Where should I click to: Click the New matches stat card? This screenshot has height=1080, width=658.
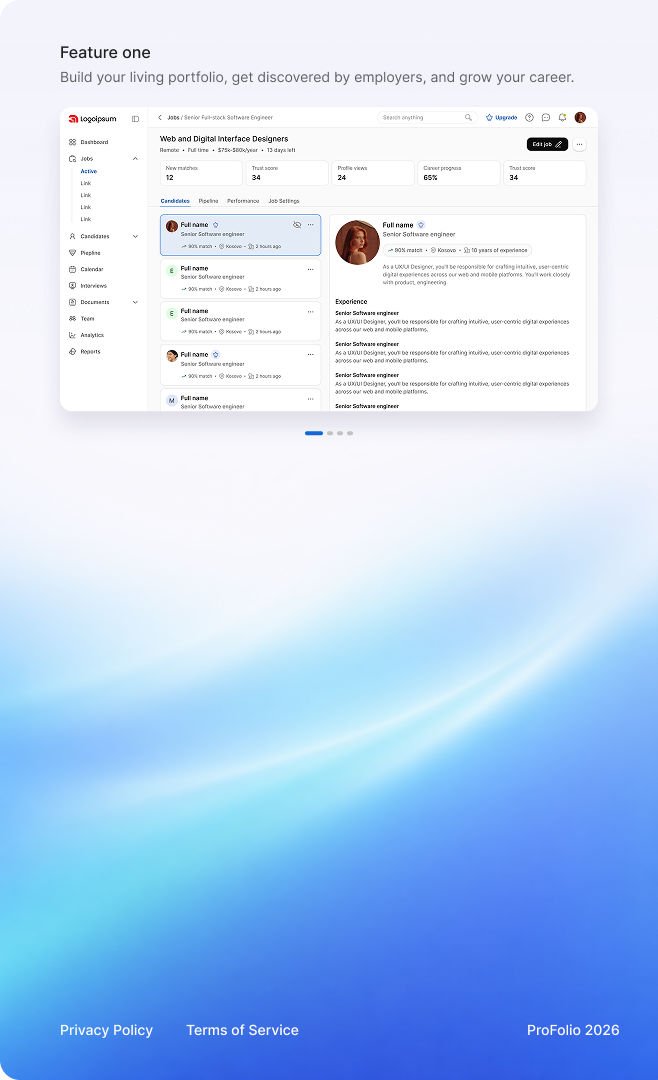(201, 173)
